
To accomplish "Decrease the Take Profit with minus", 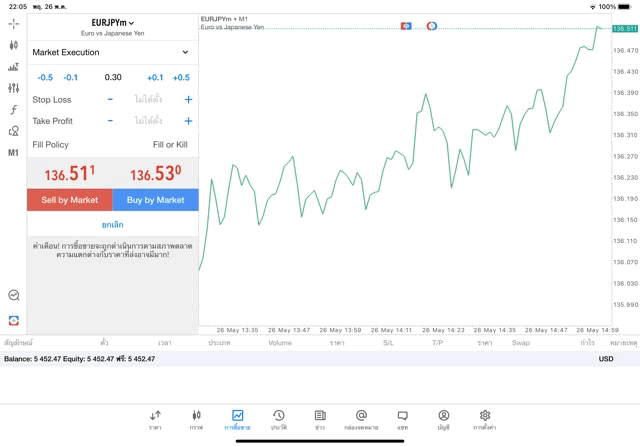I will (x=110, y=121).
